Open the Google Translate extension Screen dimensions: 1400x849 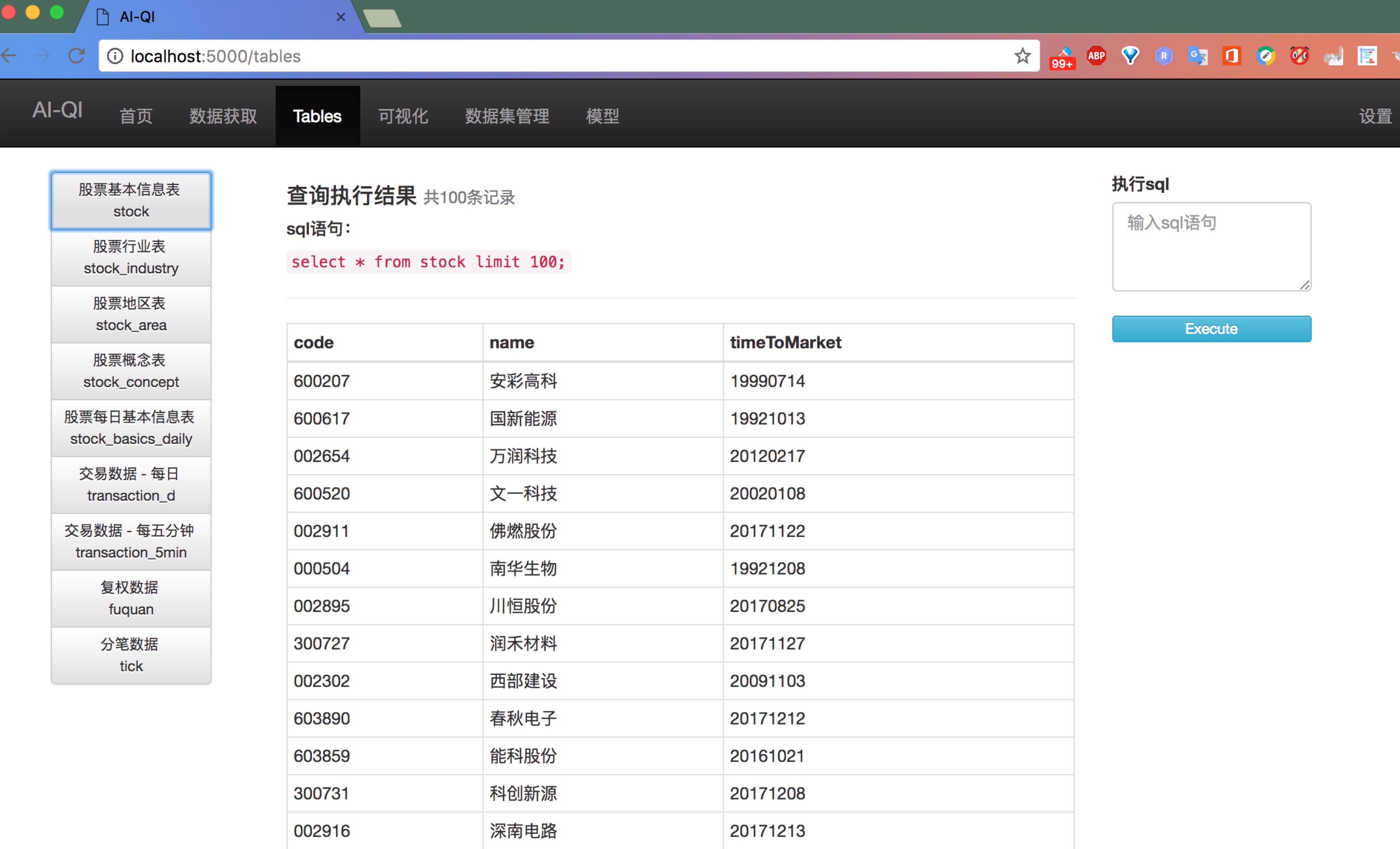(x=1197, y=56)
